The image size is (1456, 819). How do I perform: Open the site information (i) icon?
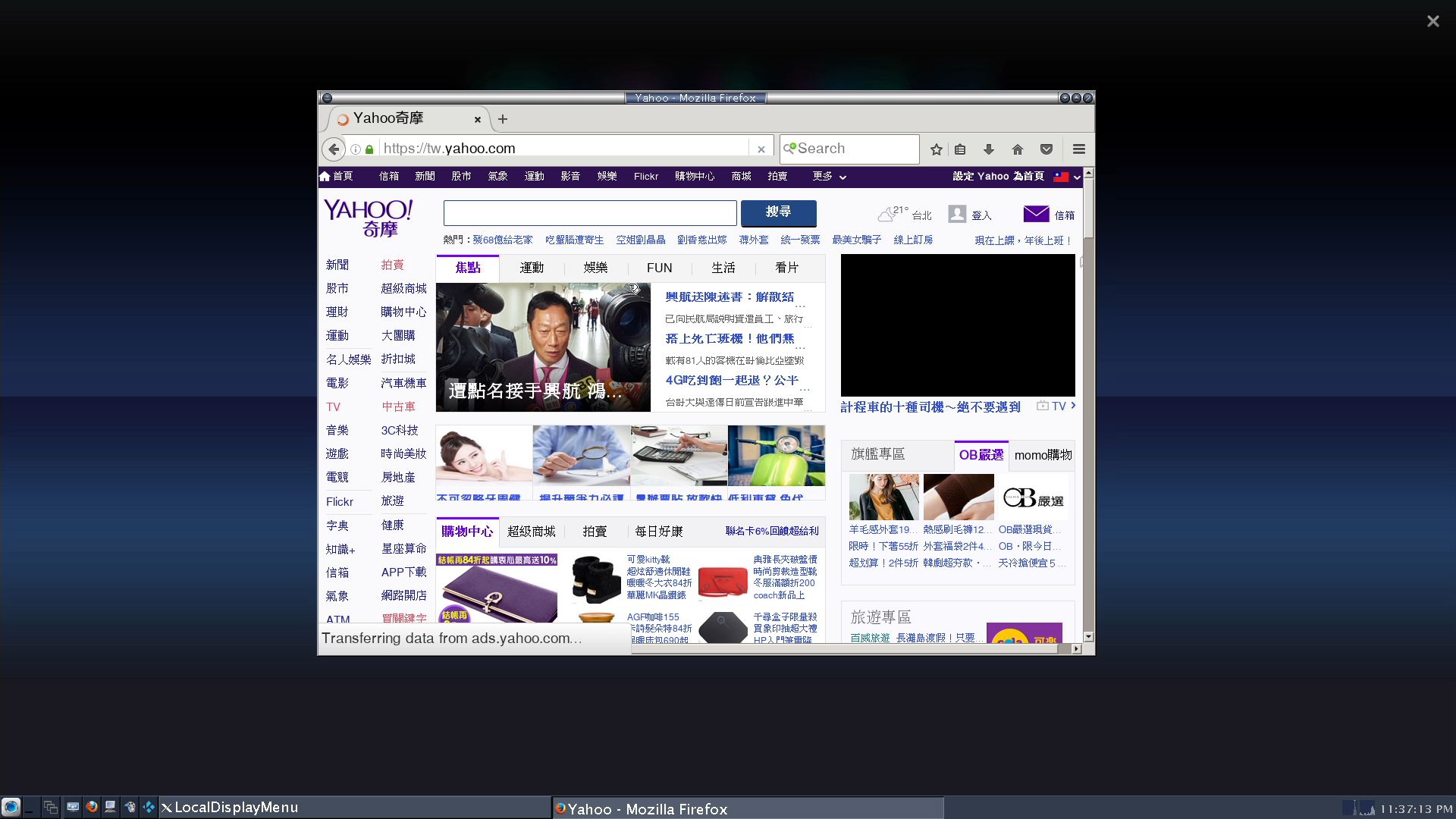pos(355,149)
